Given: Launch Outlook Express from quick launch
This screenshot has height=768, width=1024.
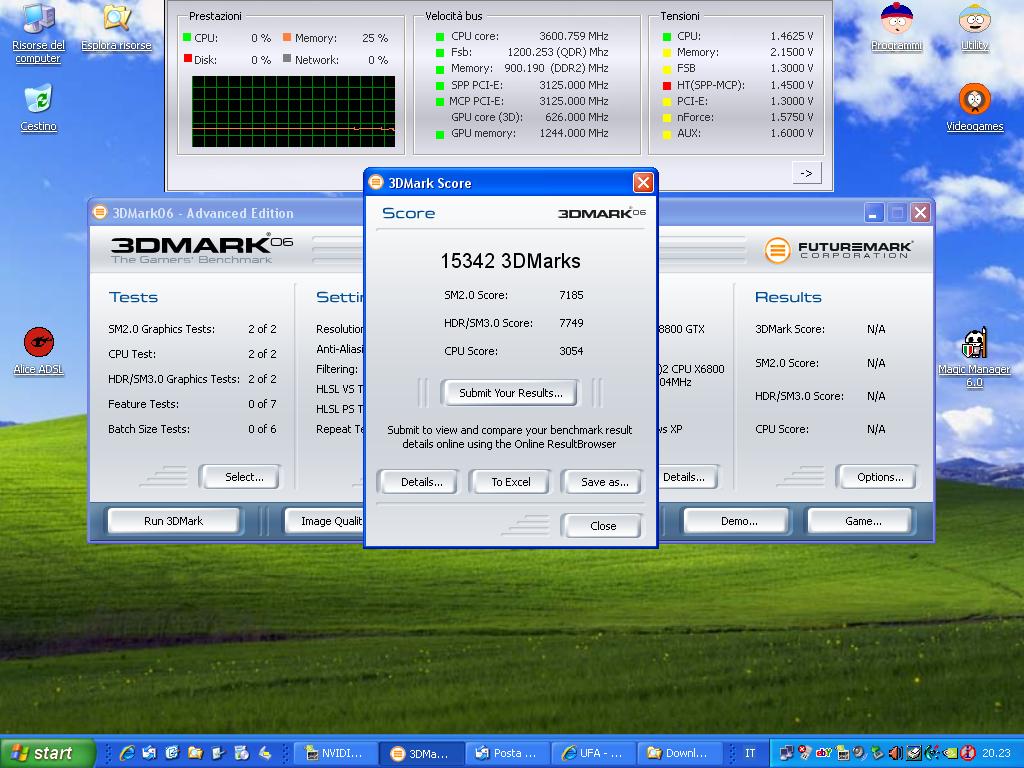Looking at the screenshot, I should click(x=149, y=753).
